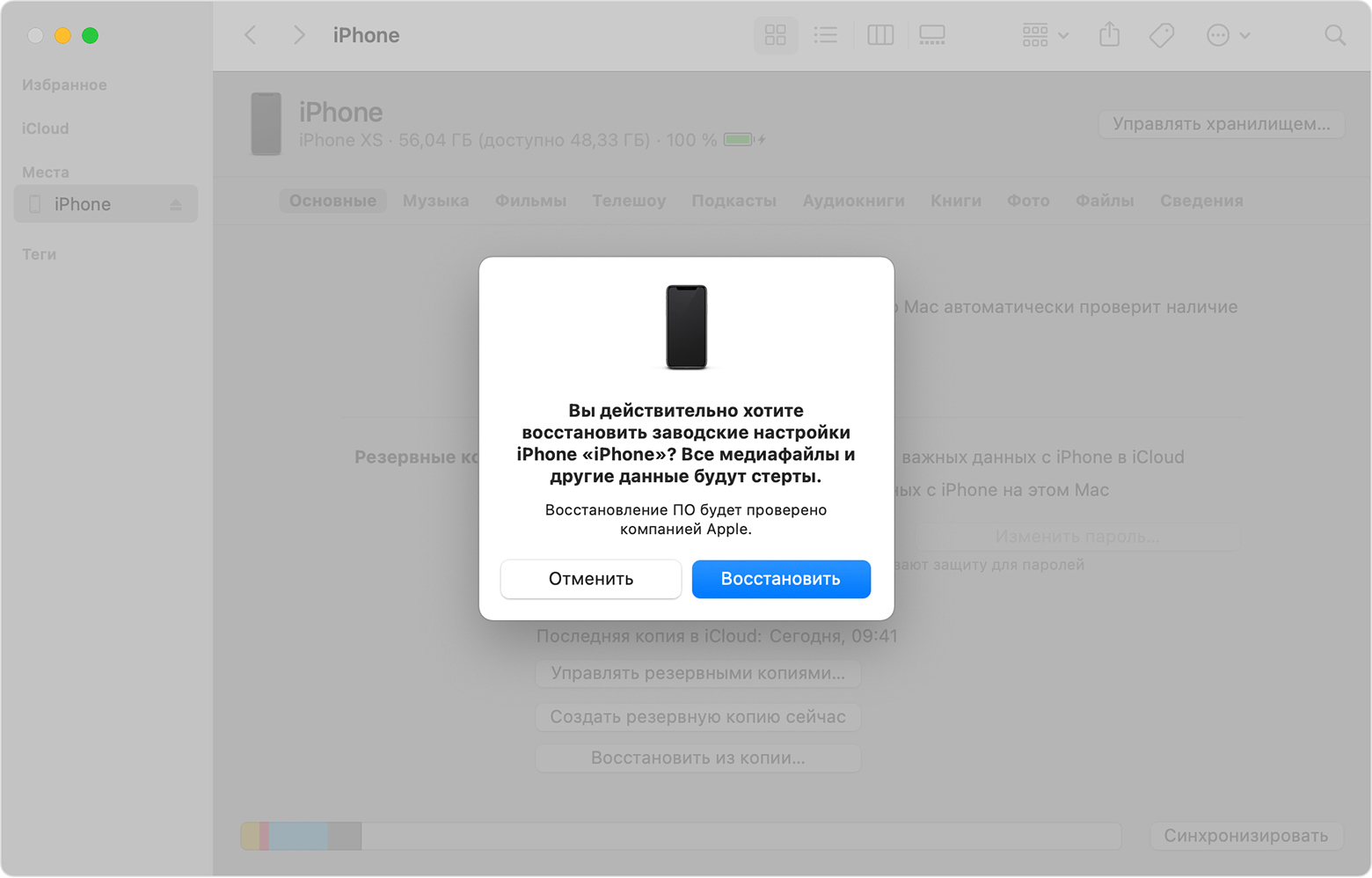Eject the iPhone from the sidebar
This screenshot has height=878, width=1372.
pyautogui.click(x=176, y=204)
